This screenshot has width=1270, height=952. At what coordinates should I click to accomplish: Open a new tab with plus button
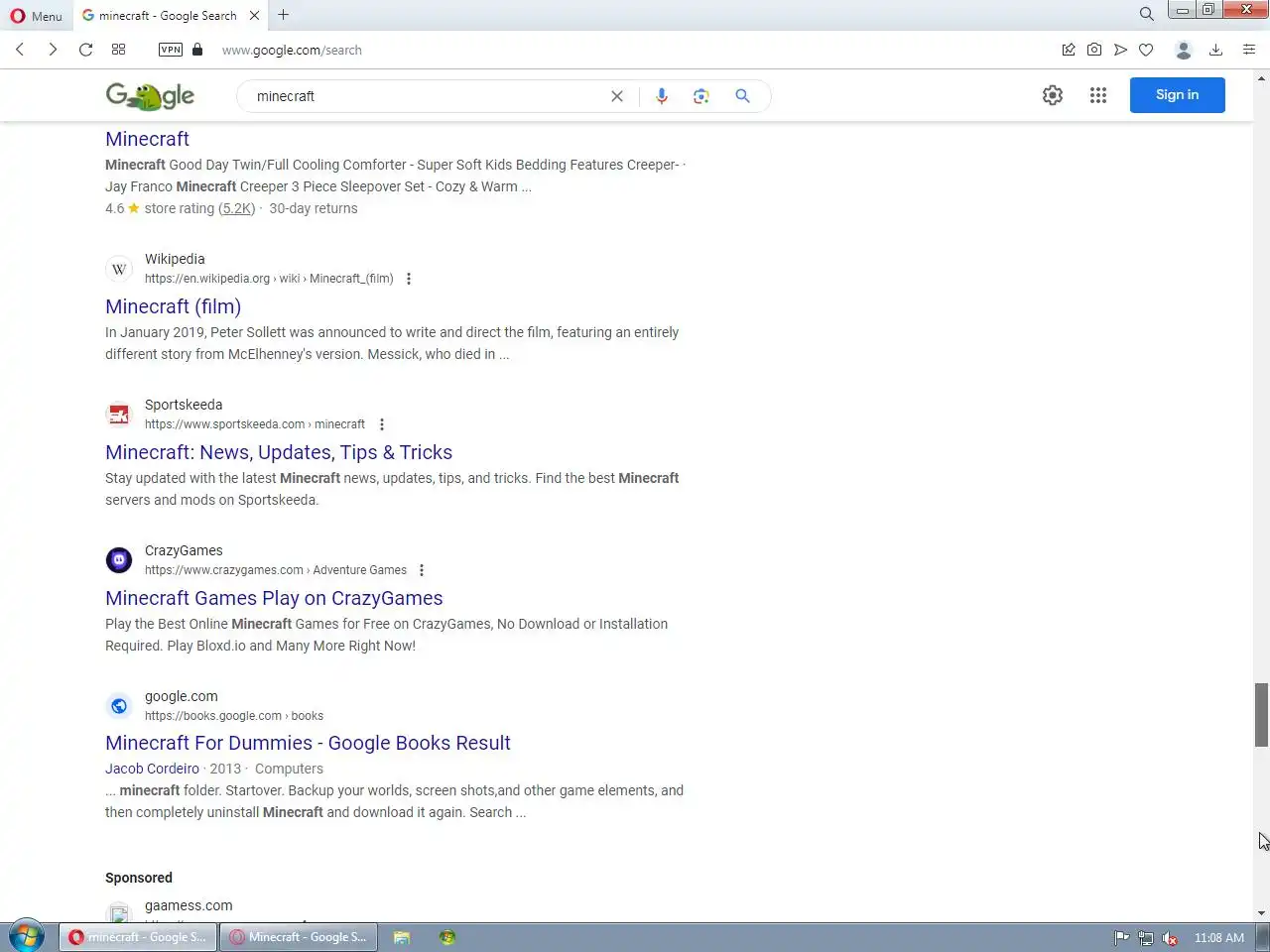pos(284,15)
